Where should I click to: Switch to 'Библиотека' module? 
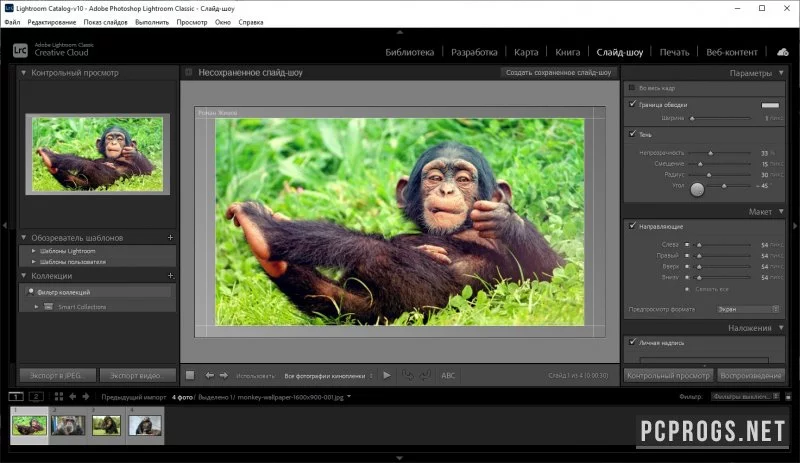(410, 52)
